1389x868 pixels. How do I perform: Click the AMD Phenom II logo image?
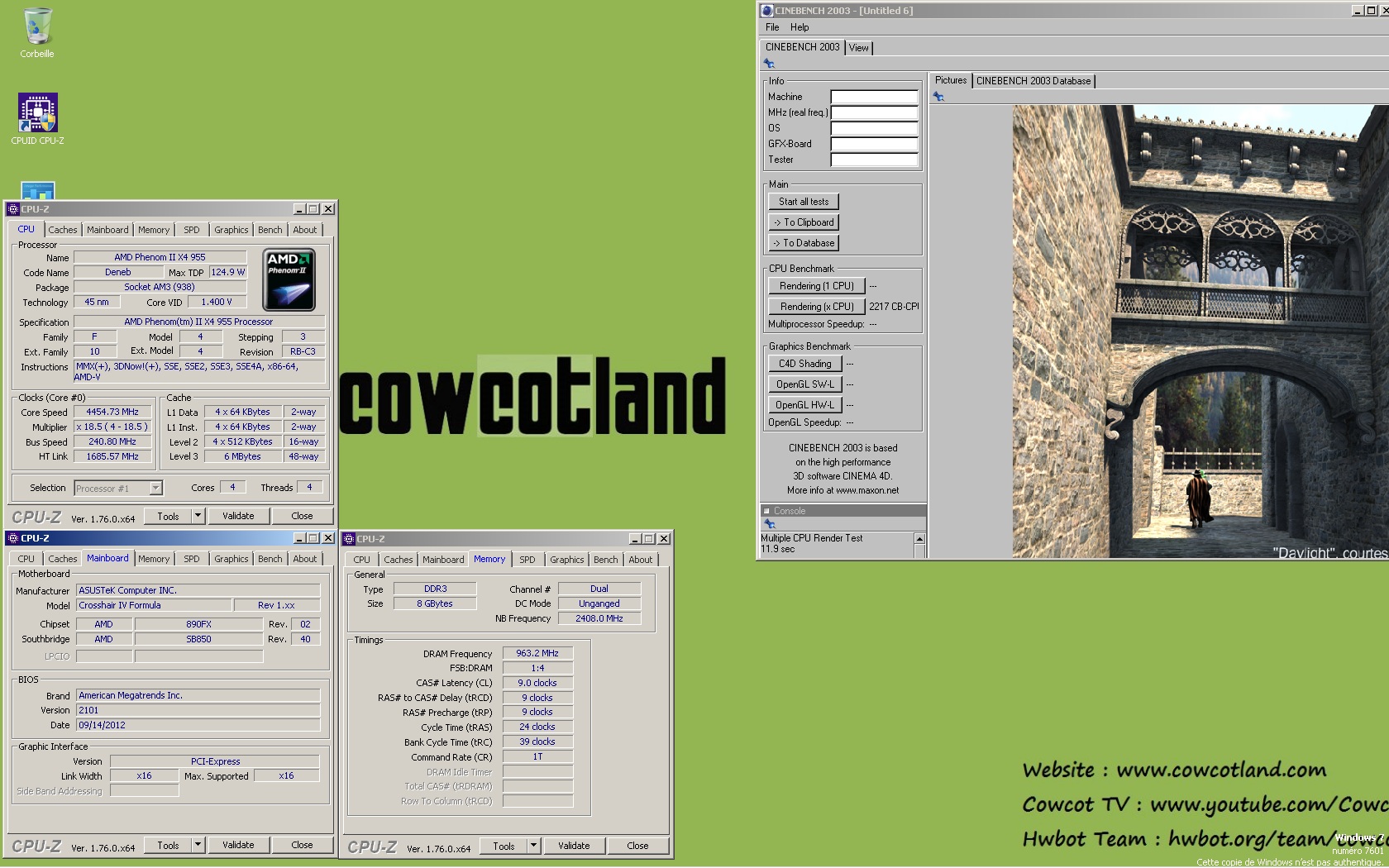(289, 279)
